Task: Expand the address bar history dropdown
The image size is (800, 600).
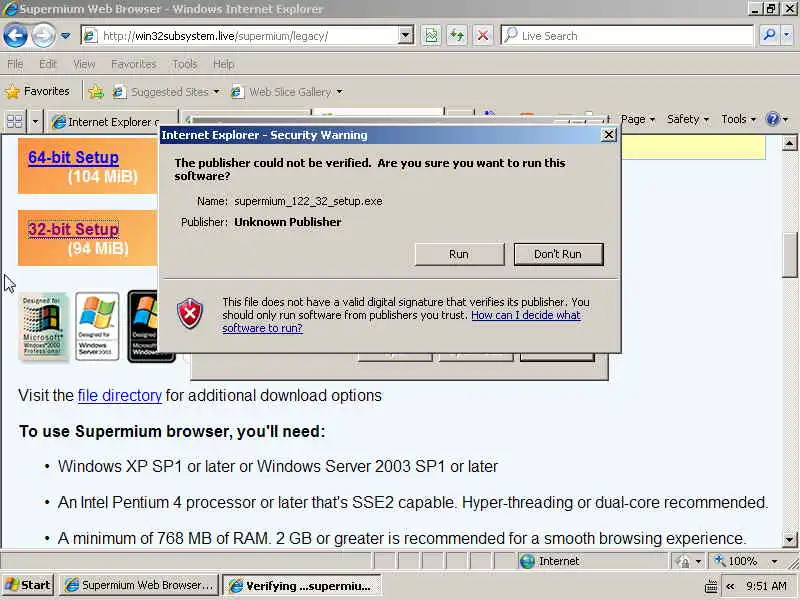Action: (405, 36)
